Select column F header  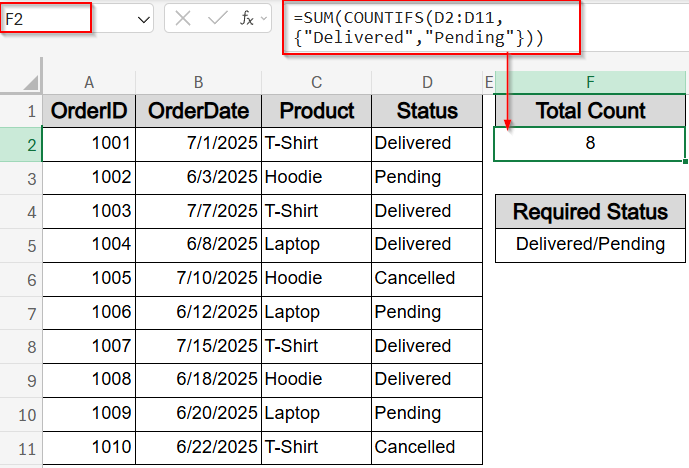tap(590, 82)
